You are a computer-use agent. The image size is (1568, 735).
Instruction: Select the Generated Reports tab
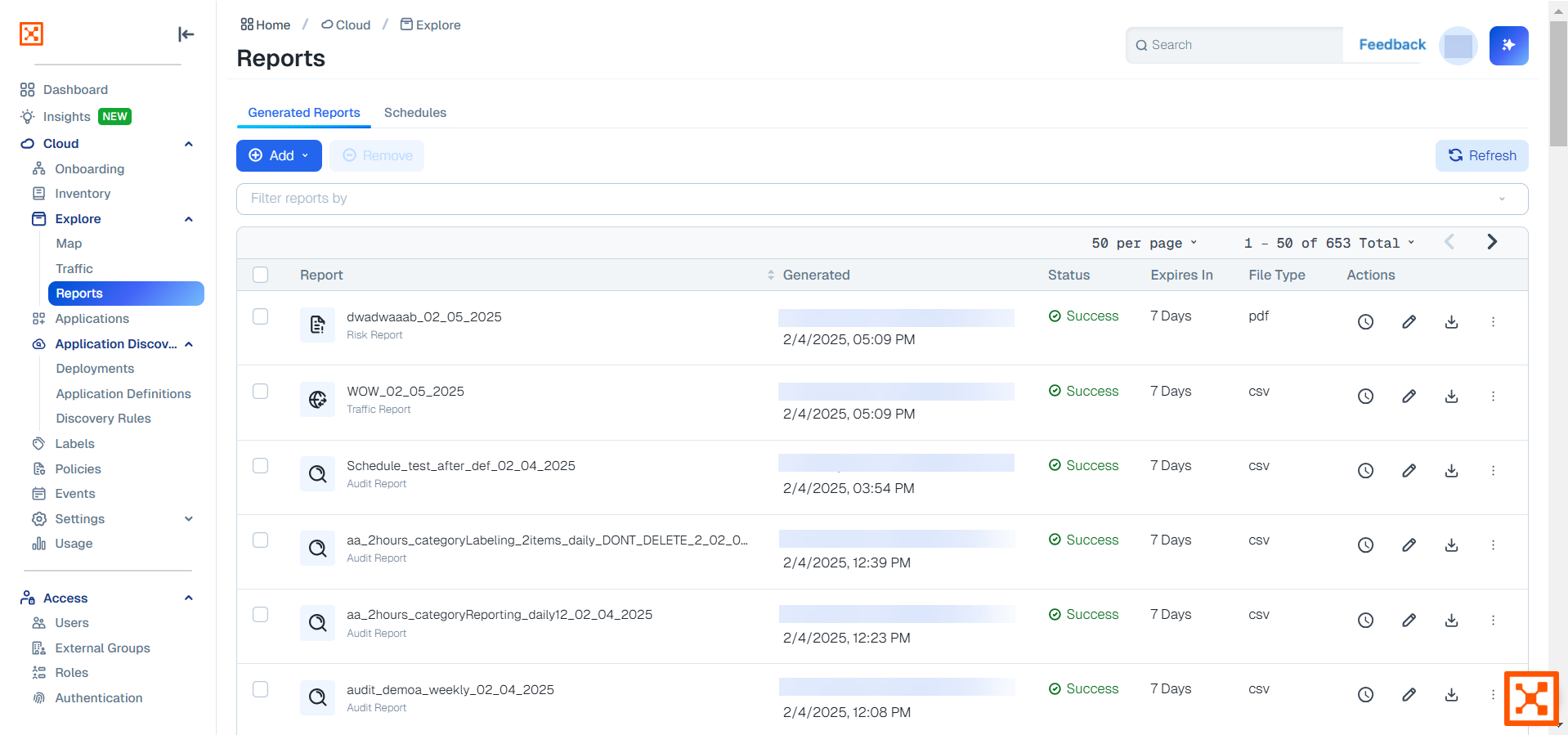(304, 113)
